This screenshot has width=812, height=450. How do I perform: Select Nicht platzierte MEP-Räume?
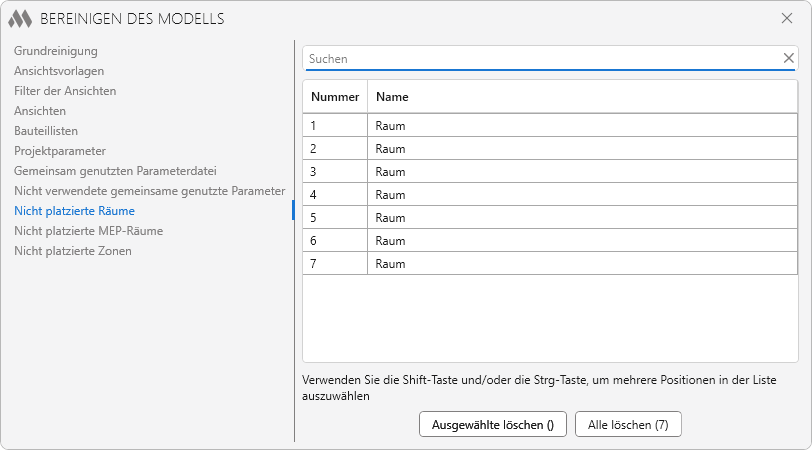pyautogui.click(x=88, y=231)
